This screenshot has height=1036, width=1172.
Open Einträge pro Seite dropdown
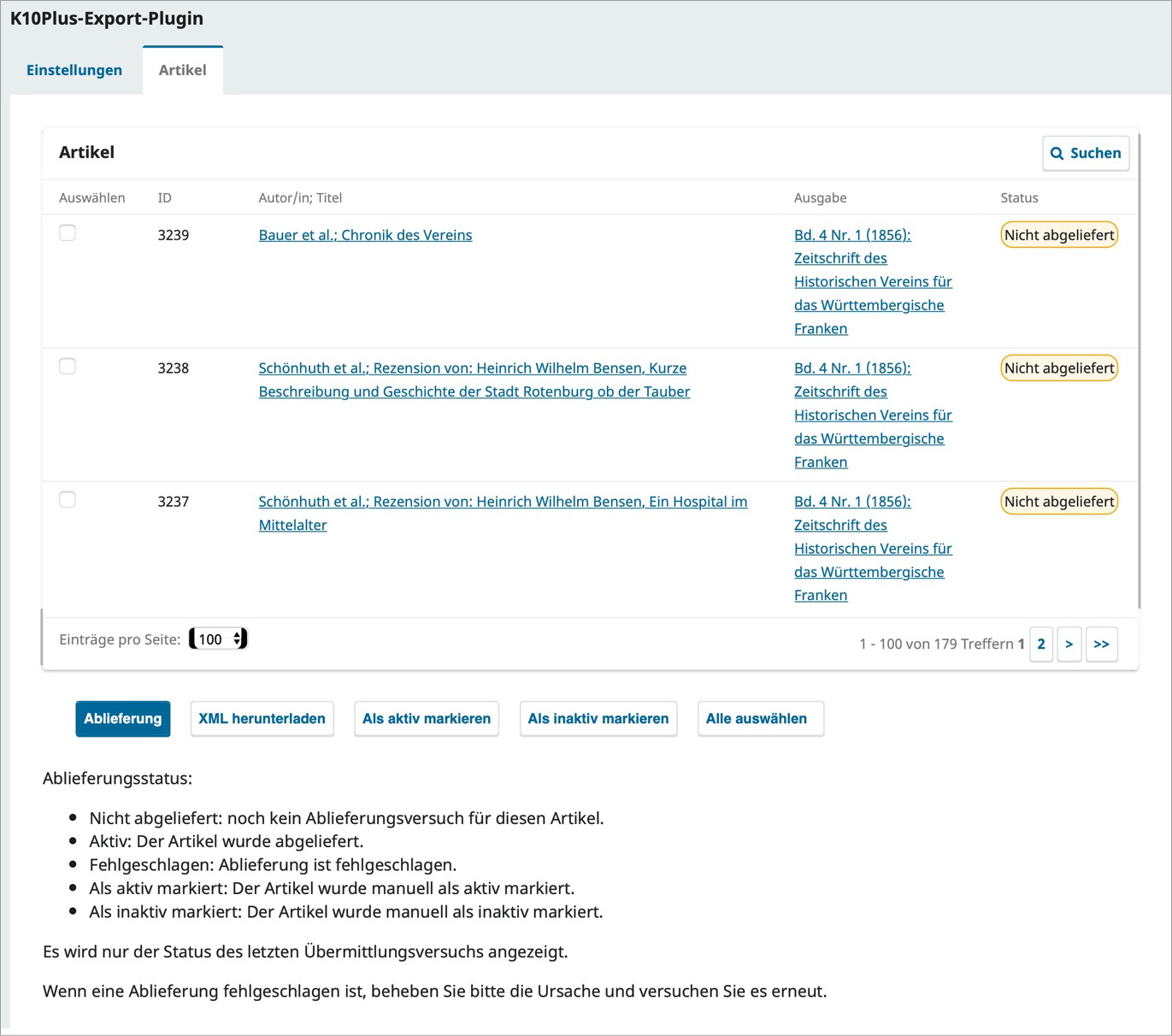point(218,639)
